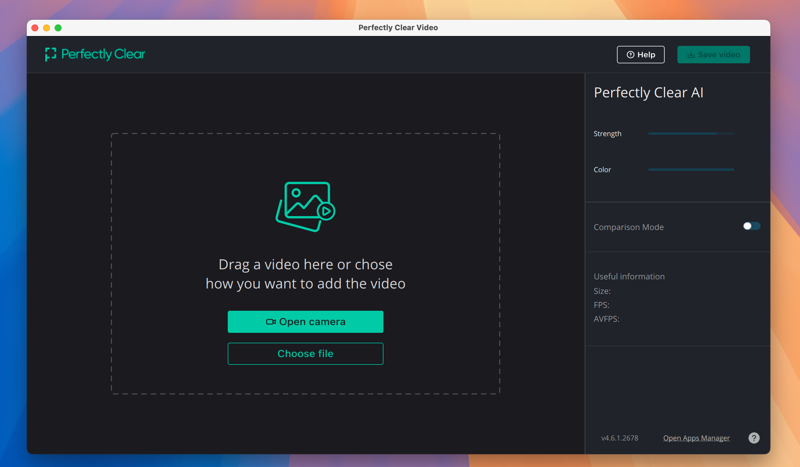Click the Choose file button
800x467 pixels.
coord(305,354)
